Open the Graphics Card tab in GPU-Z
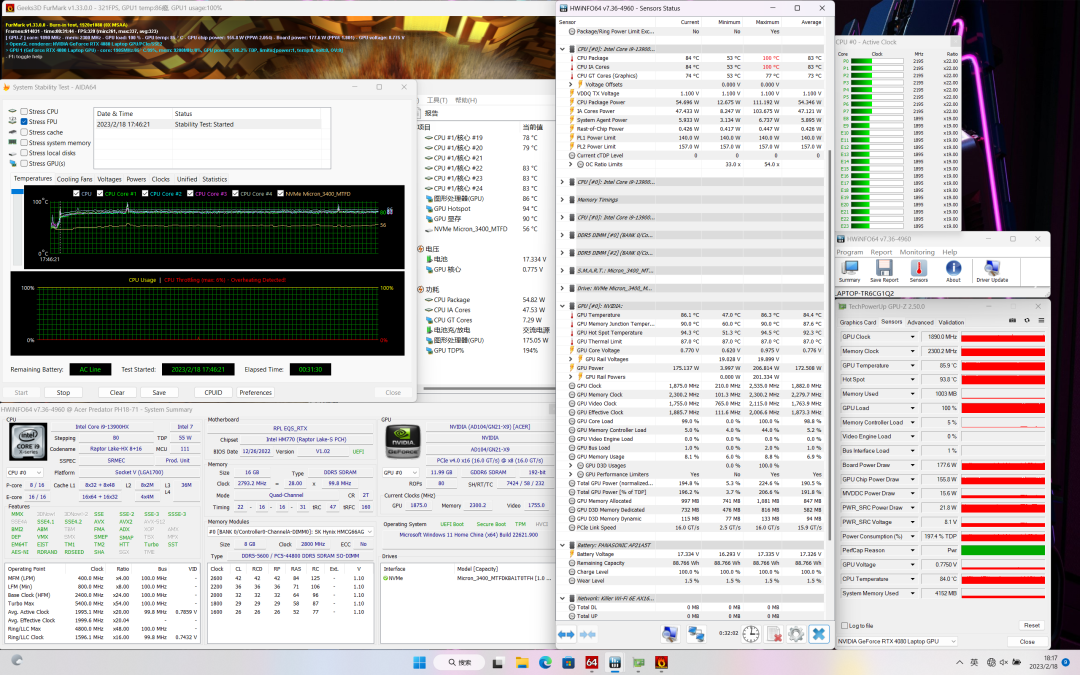The width and height of the screenshot is (1080, 675). pyautogui.click(x=858, y=322)
